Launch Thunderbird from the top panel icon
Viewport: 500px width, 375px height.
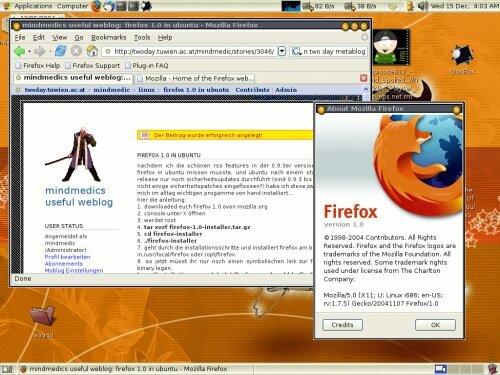[x=109, y=6]
